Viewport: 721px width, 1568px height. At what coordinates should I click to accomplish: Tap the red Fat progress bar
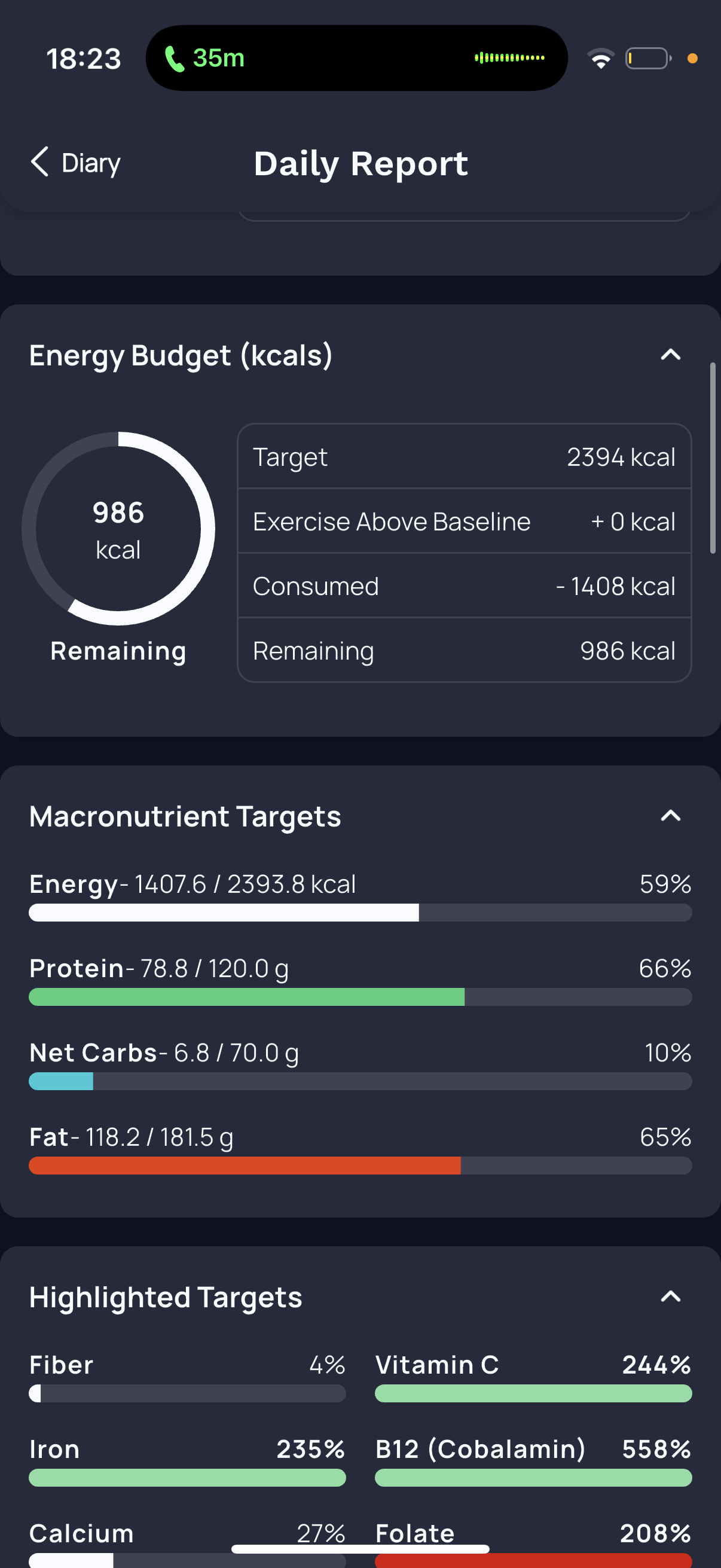point(360,1166)
